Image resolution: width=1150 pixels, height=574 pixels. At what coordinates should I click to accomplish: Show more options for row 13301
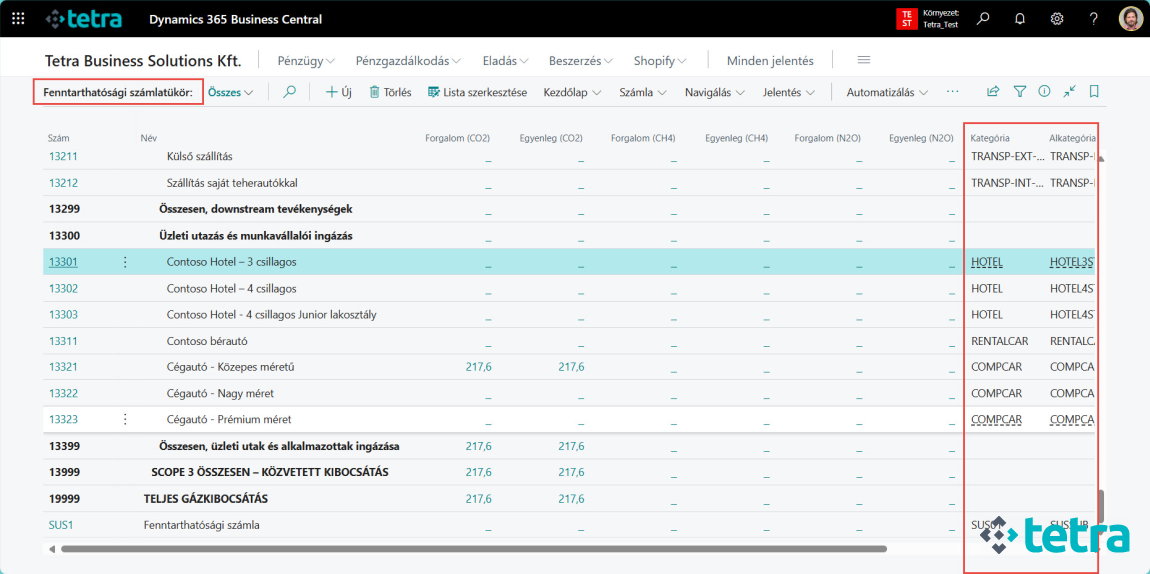125,262
